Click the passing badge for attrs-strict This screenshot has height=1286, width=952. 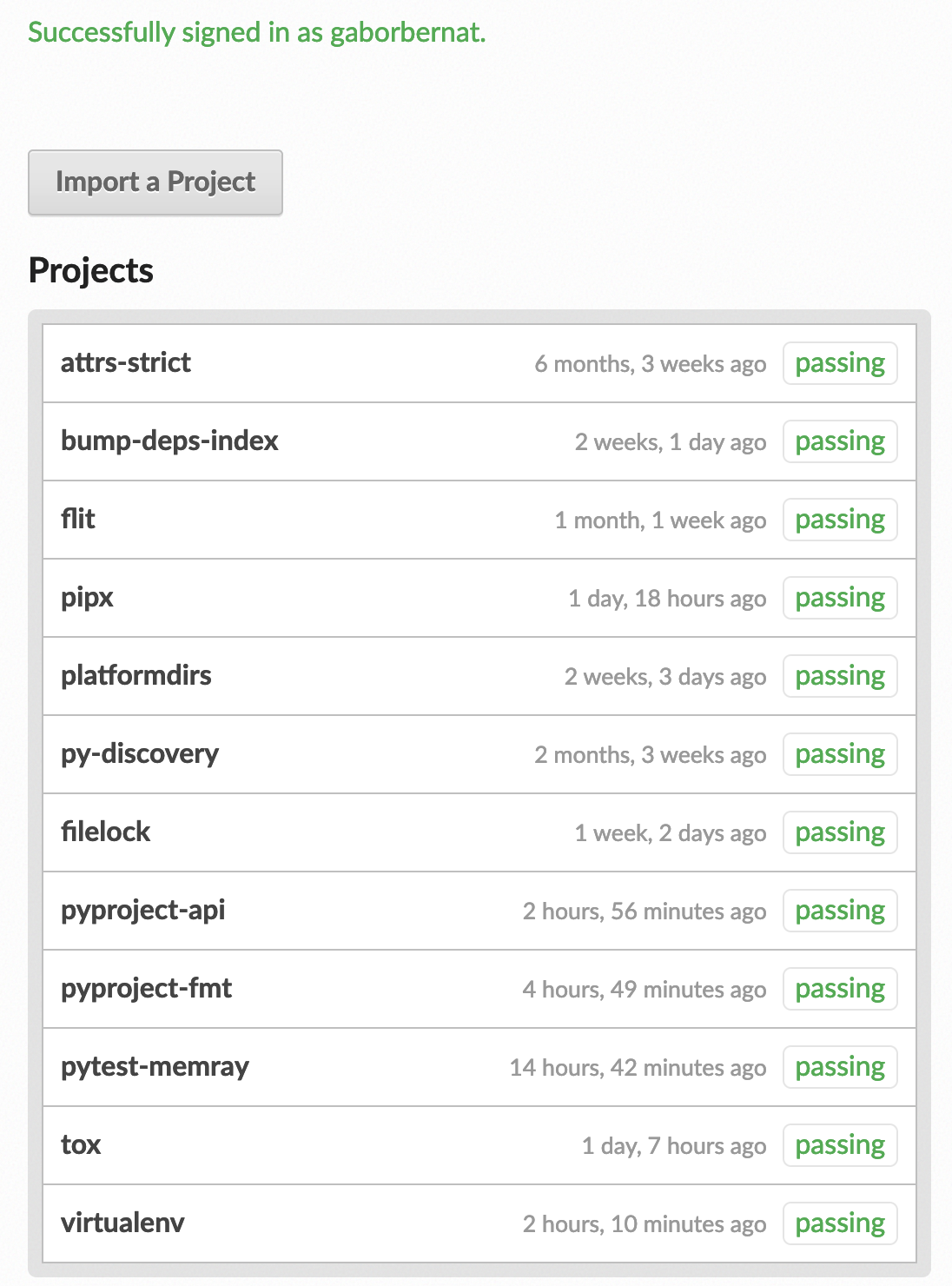pos(840,363)
